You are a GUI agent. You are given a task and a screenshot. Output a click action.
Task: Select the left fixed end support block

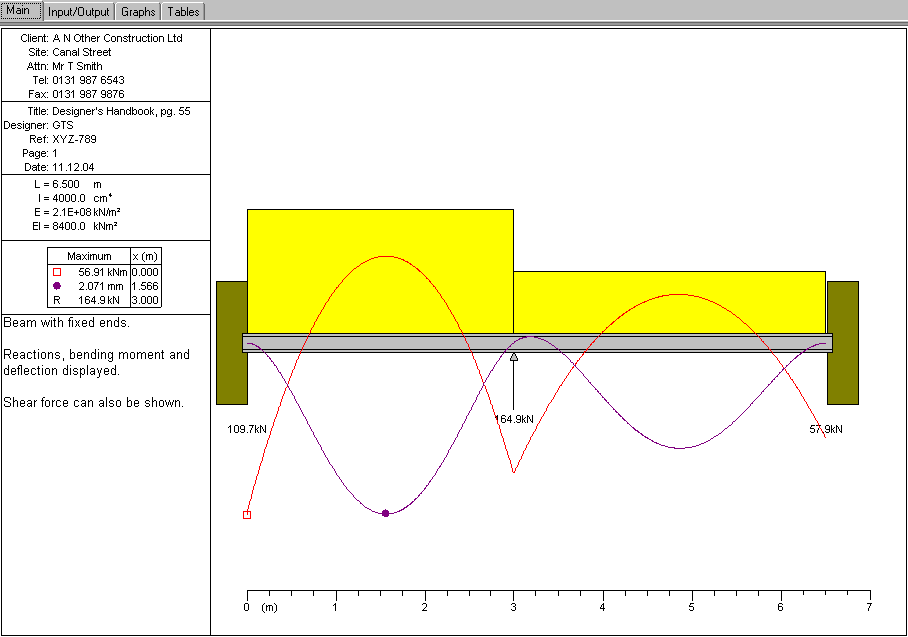(231, 342)
